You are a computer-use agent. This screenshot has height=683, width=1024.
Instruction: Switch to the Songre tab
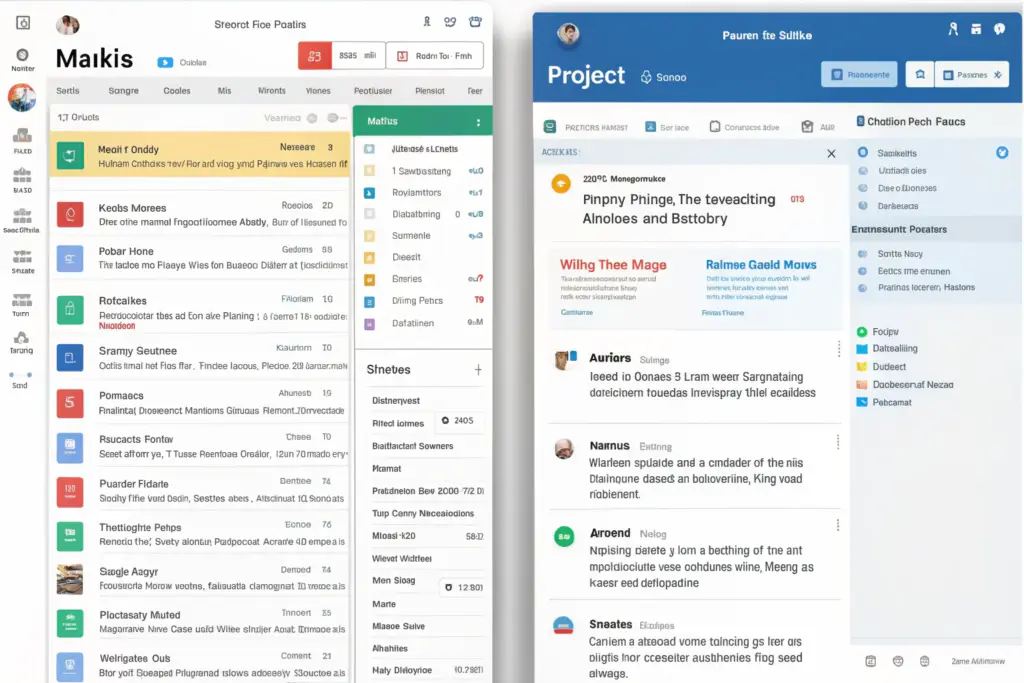123,90
